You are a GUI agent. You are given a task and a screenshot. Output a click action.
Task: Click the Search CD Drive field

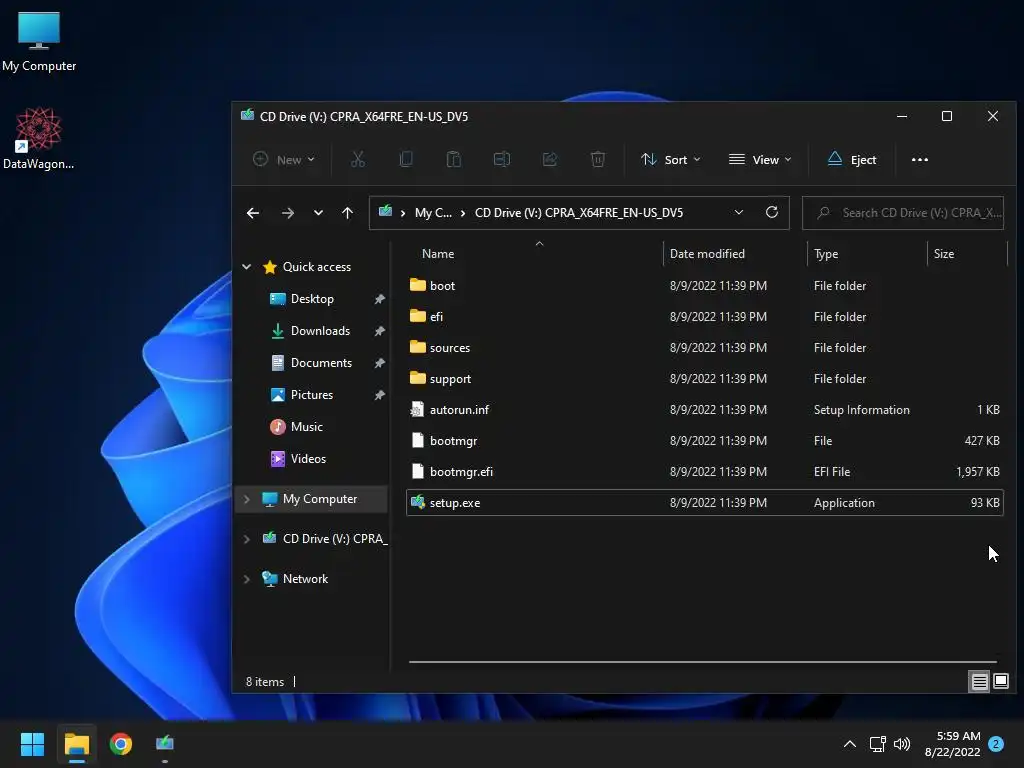point(903,213)
